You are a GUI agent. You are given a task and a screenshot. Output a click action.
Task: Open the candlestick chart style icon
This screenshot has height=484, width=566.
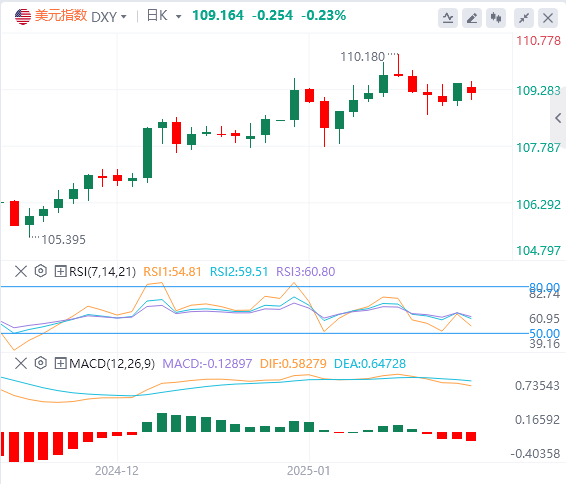(x=496, y=18)
